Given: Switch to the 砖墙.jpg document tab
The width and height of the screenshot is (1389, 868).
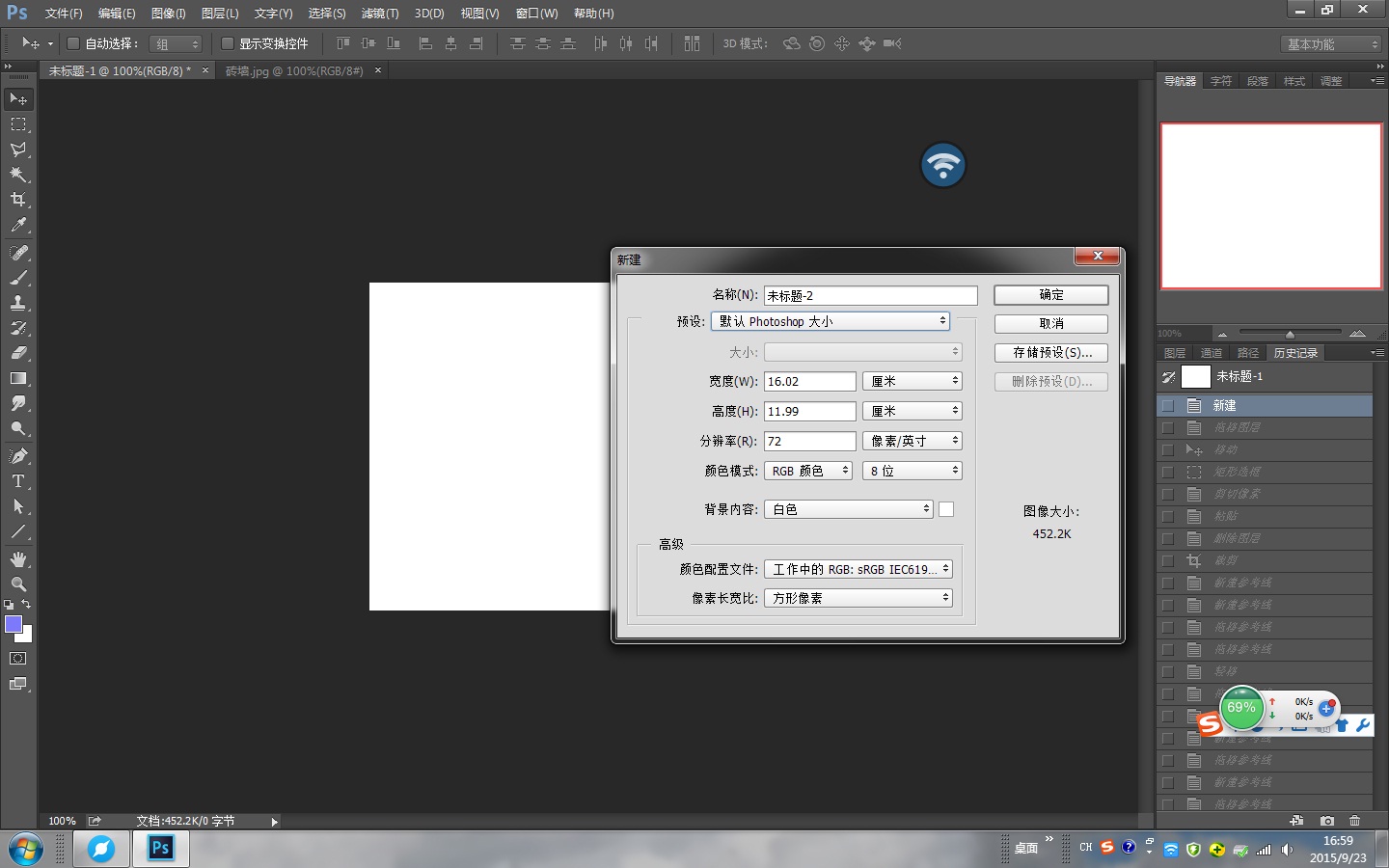Looking at the screenshot, I should (x=294, y=71).
